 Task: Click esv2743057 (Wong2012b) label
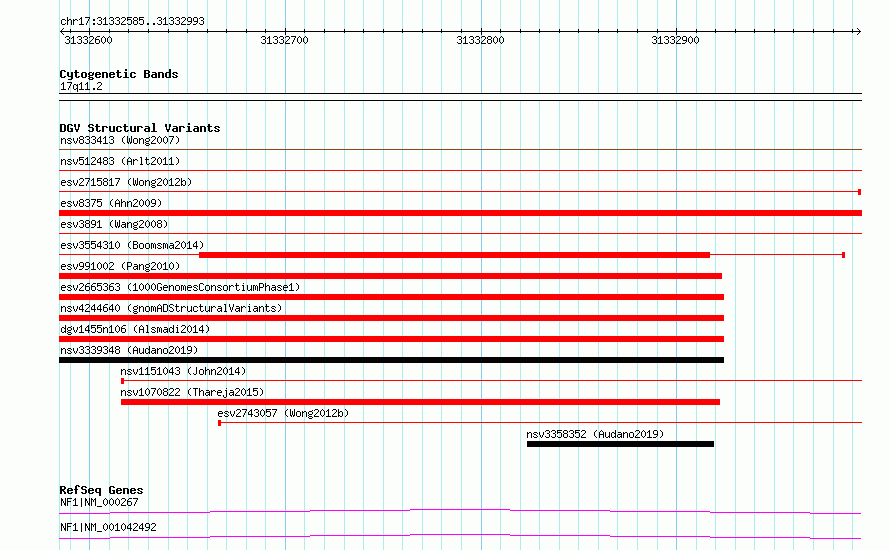tap(283, 413)
